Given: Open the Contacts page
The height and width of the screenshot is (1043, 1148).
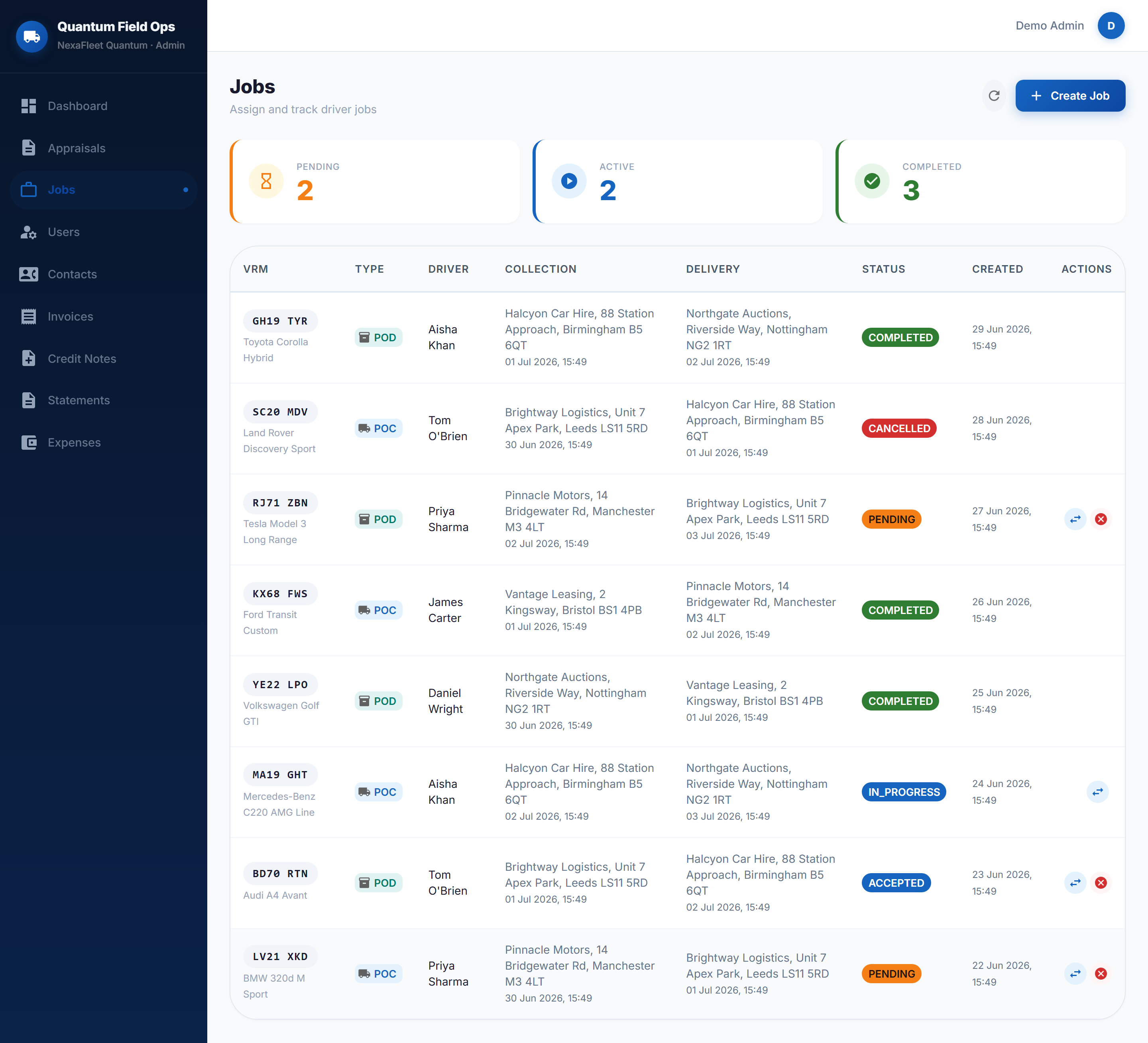Looking at the screenshot, I should (104, 274).
